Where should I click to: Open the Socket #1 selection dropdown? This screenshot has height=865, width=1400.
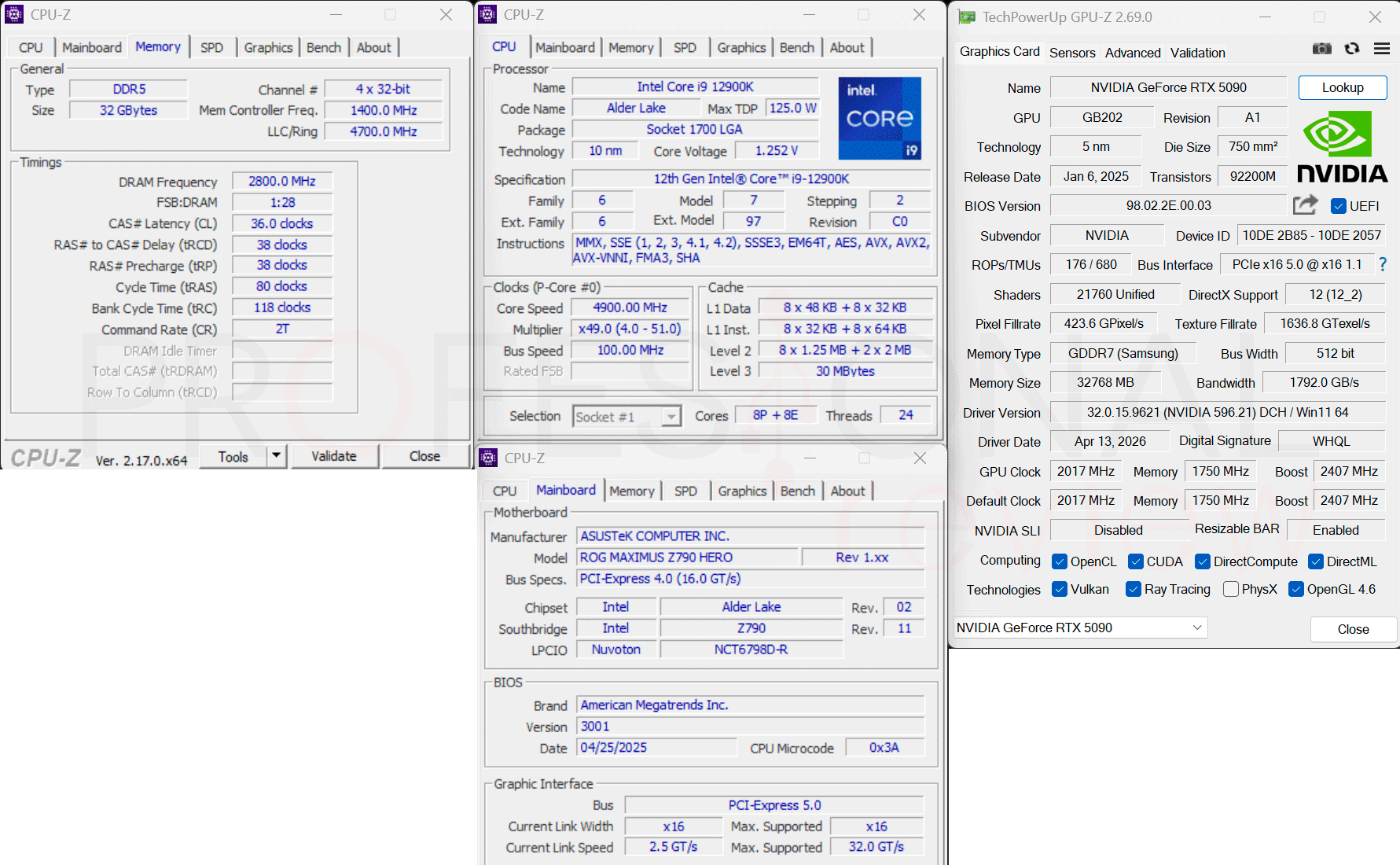click(x=627, y=417)
